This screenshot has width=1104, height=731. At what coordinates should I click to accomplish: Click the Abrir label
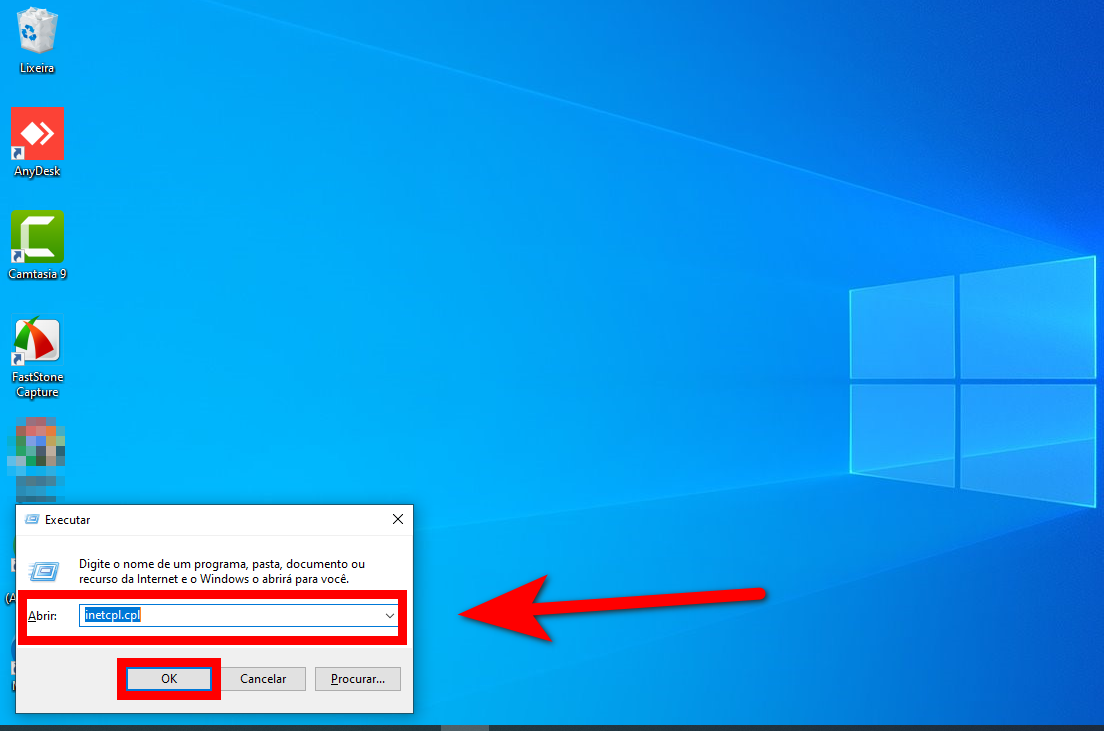[x=42, y=616]
